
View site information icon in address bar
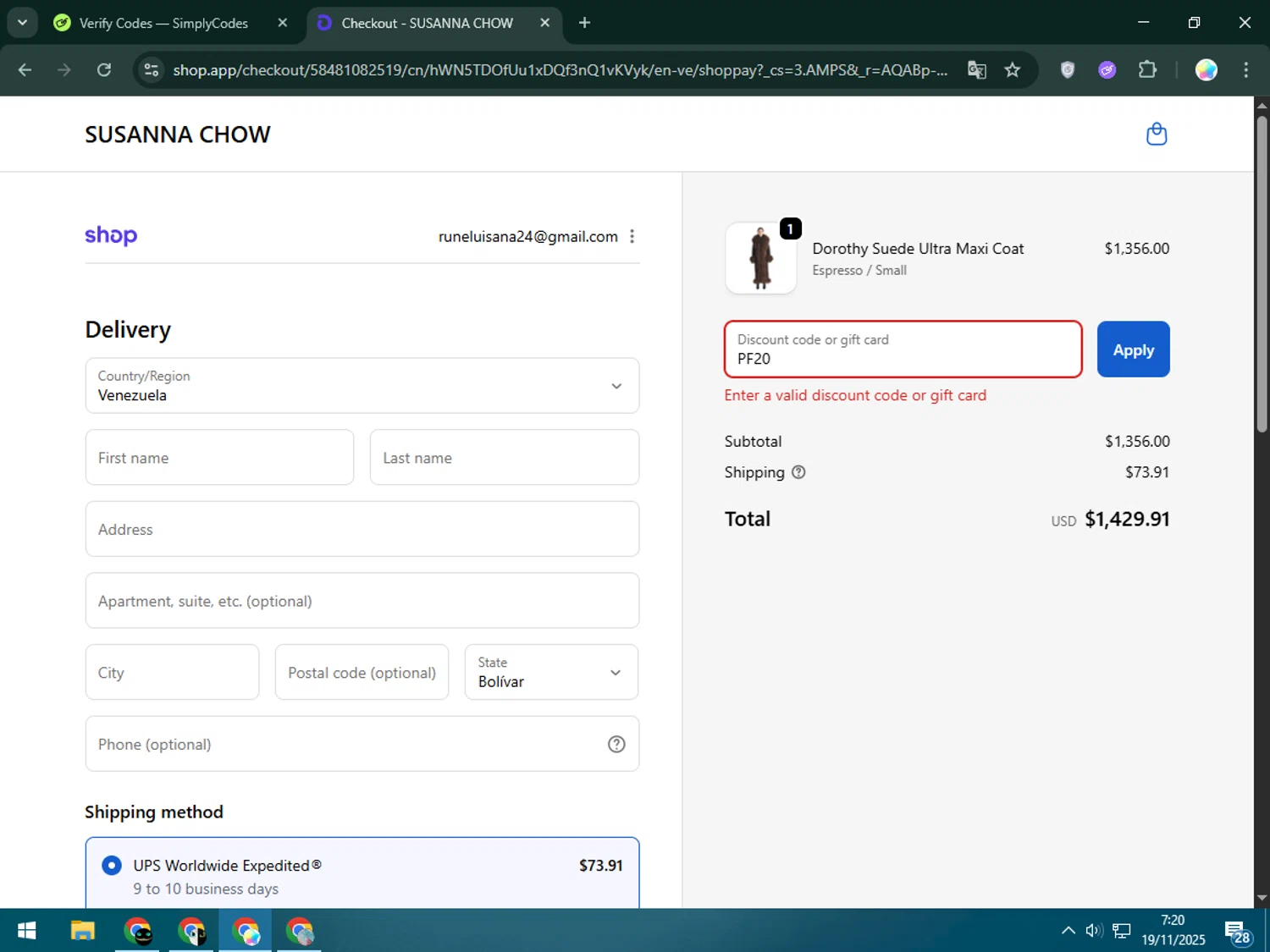pos(152,70)
